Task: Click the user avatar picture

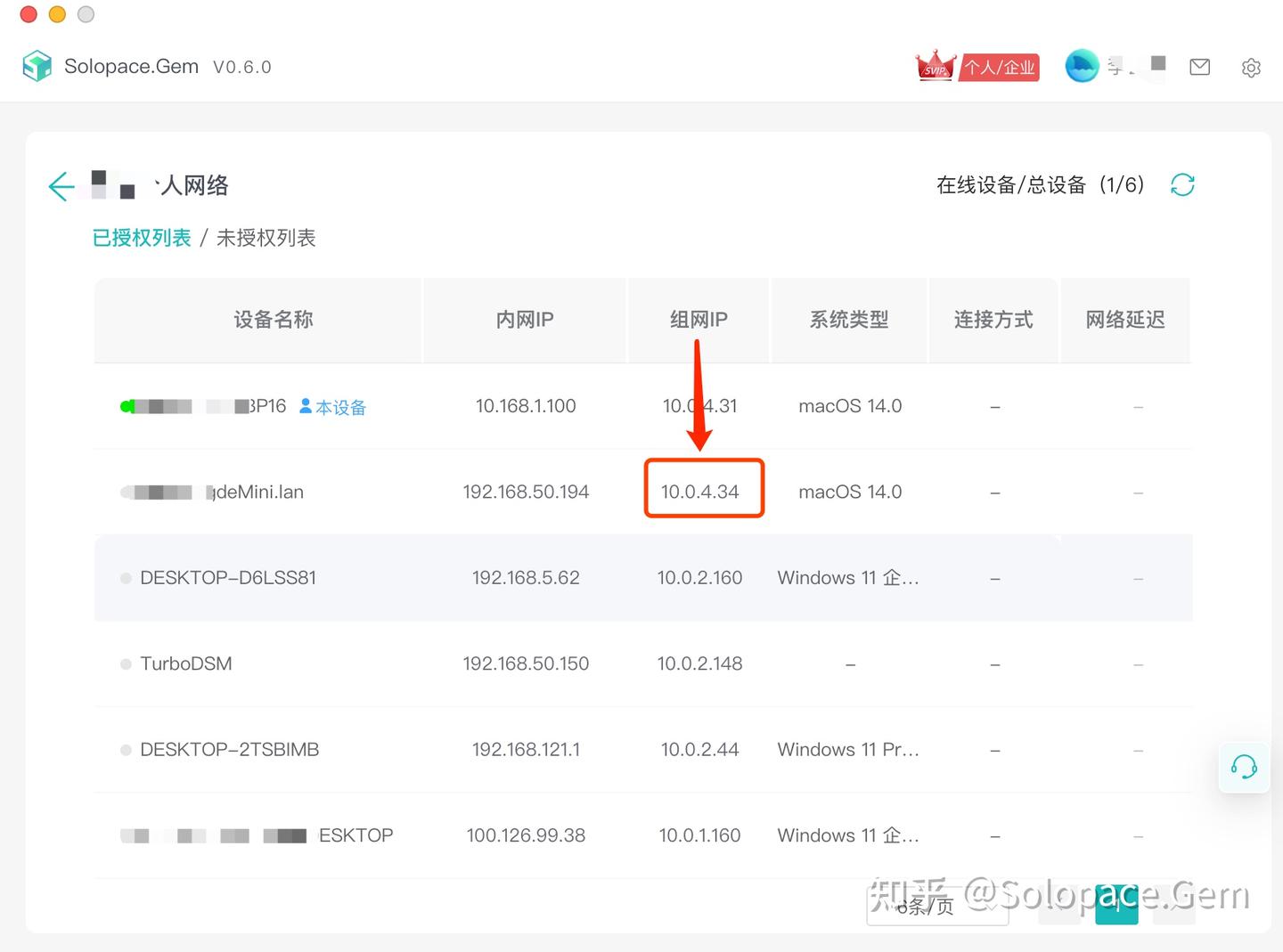Action: 1082,65
